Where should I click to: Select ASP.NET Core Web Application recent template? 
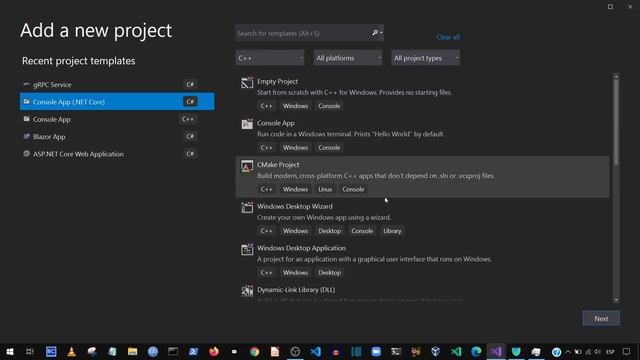[x=117, y=154]
